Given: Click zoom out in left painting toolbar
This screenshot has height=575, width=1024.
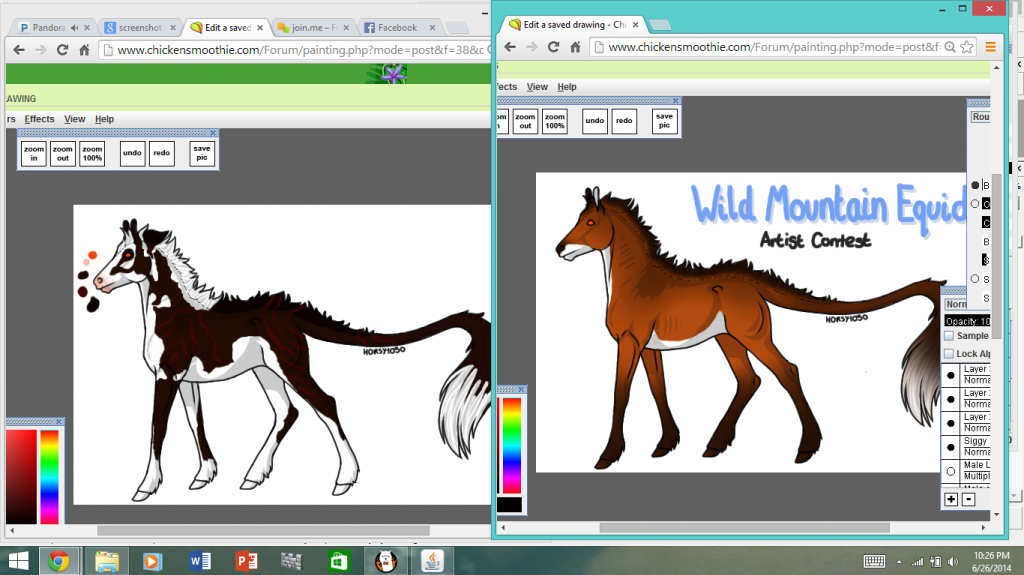Looking at the screenshot, I should [x=63, y=154].
